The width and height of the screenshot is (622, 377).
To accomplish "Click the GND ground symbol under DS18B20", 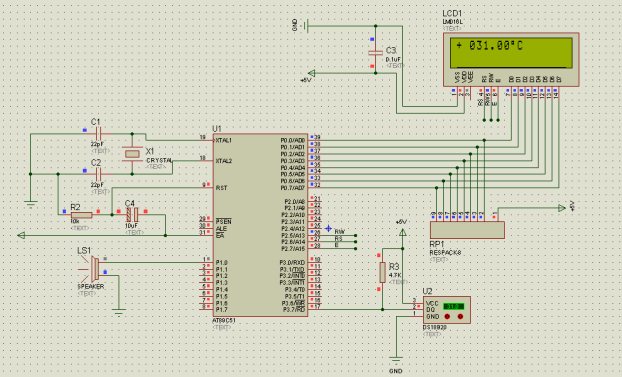I will [x=395, y=361].
